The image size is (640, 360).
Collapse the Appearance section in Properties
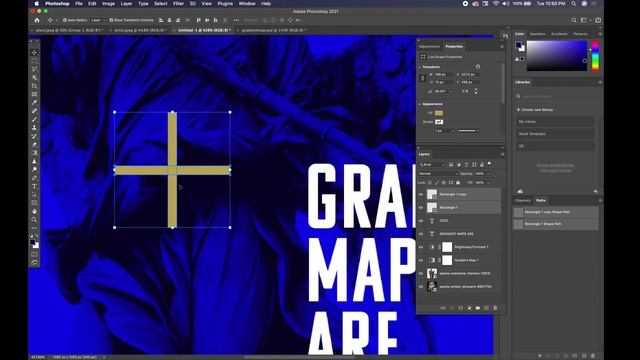click(x=420, y=104)
